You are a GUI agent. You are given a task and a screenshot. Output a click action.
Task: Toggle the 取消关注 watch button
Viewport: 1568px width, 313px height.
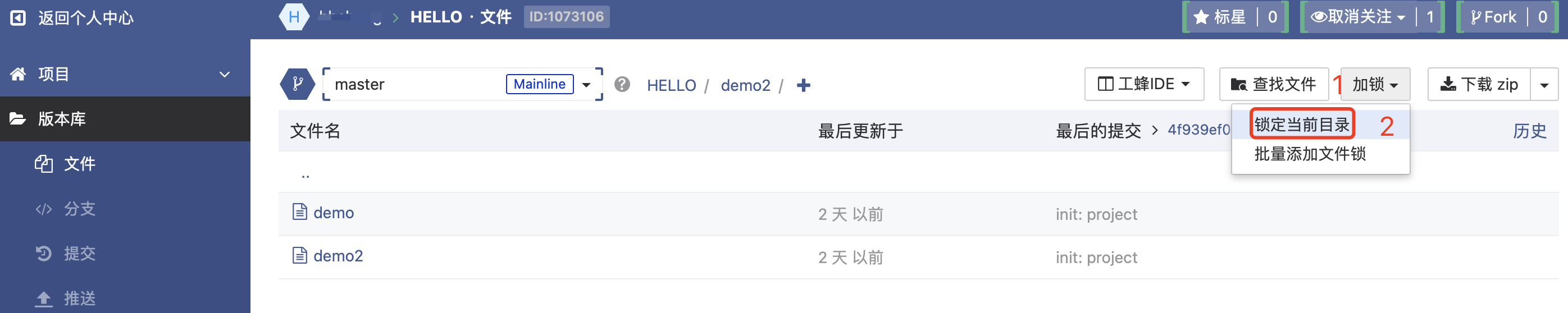[x=1358, y=17]
